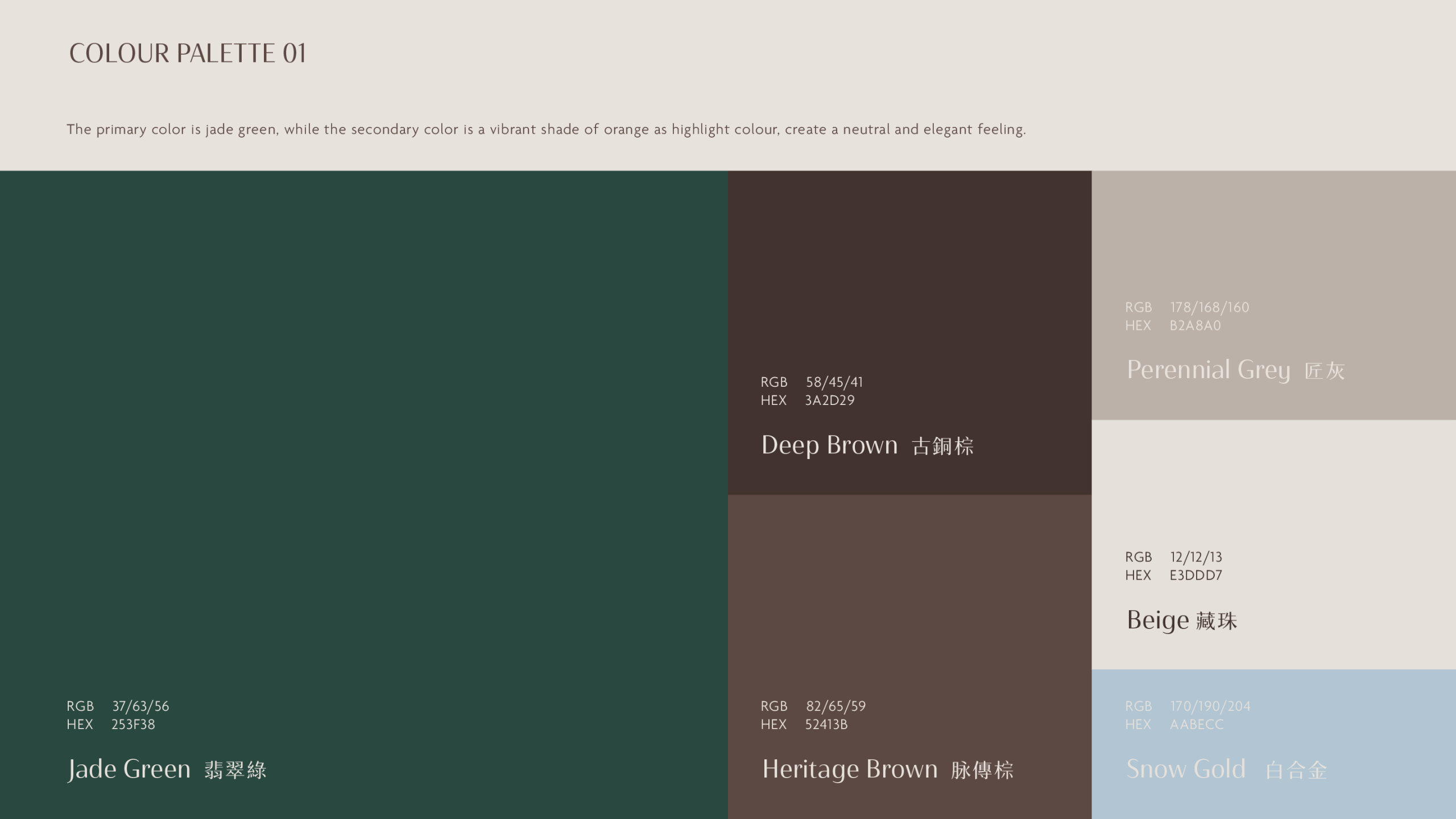This screenshot has height=819, width=1456.
Task: Click the Heritage Brown swatch area
Action: click(909, 597)
